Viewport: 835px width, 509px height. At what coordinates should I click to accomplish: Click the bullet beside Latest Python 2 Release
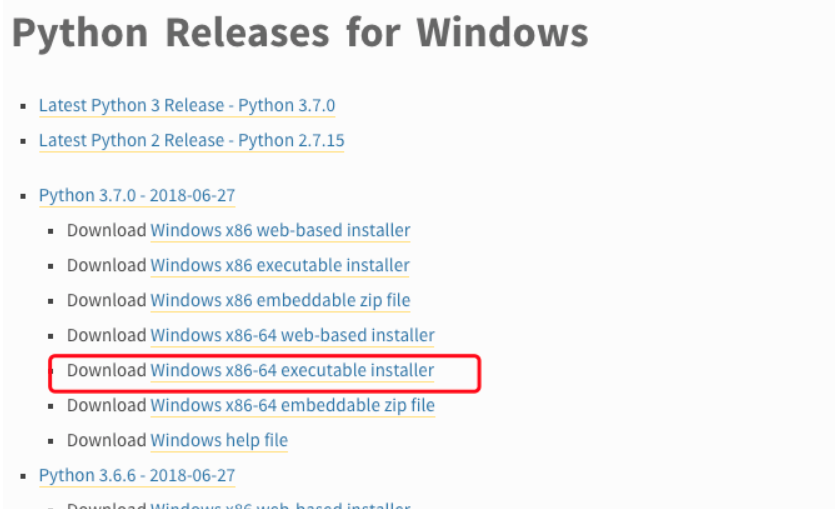23,141
